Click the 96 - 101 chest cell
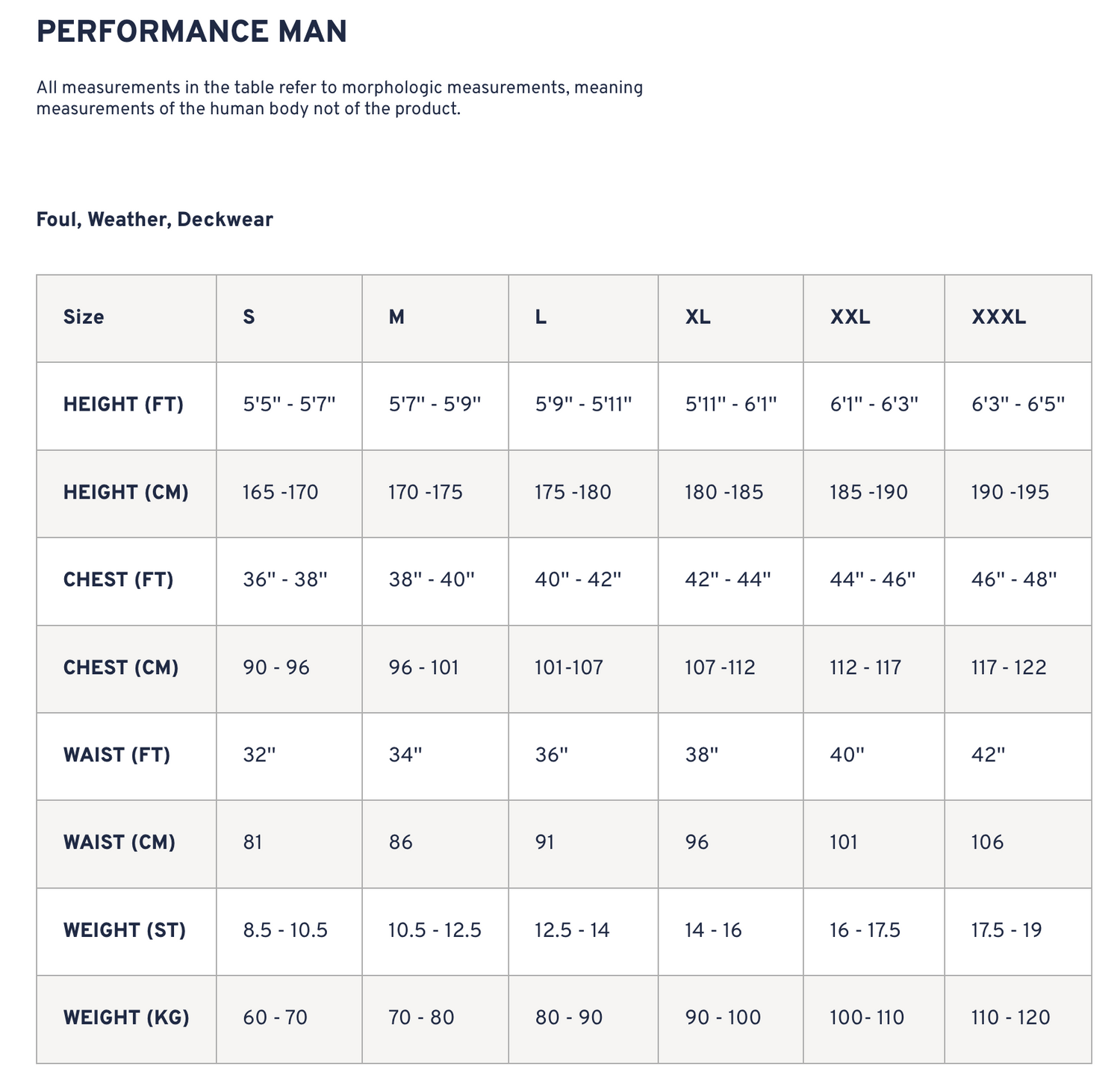This screenshot has height=1075, width=1120. [x=423, y=667]
